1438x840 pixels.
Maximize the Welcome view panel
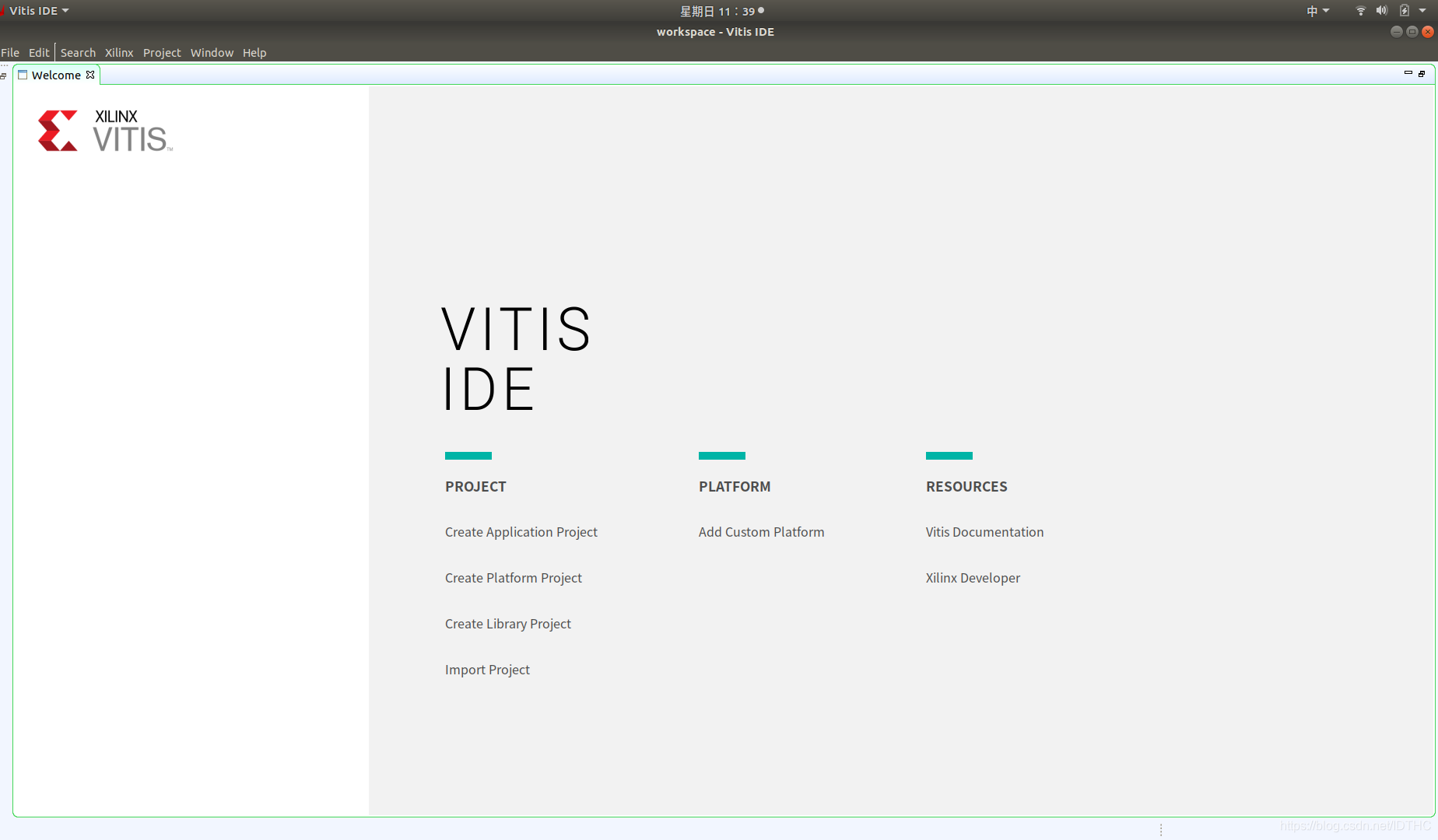(1422, 74)
